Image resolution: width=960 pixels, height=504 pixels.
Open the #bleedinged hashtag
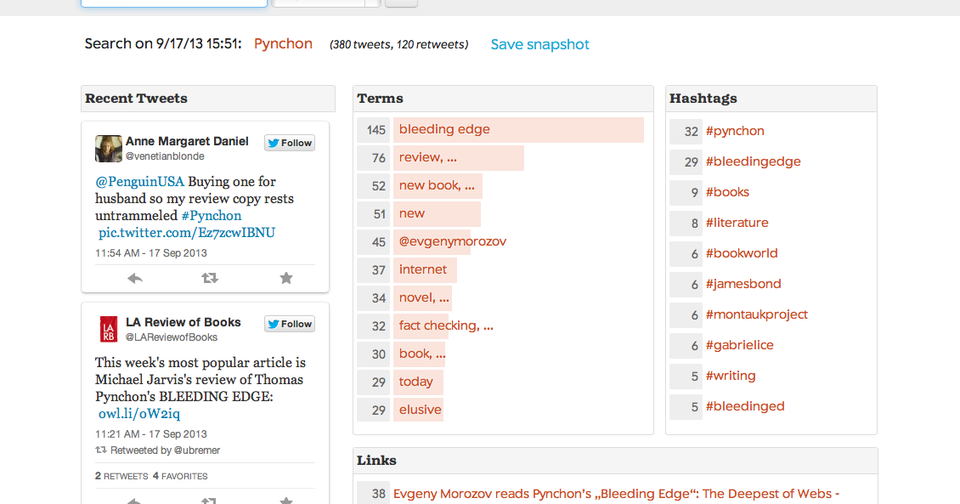pyautogui.click(x=745, y=407)
